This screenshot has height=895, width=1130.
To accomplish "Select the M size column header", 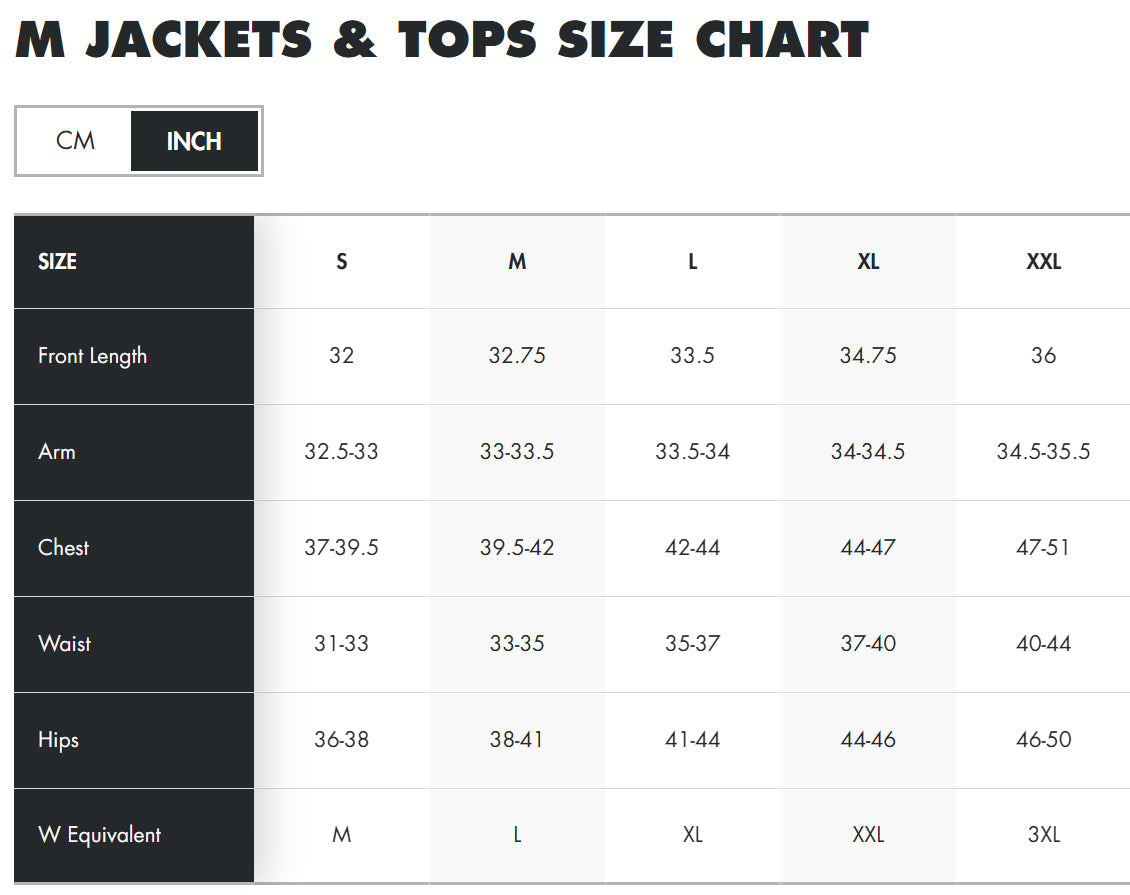I will tap(517, 262).
